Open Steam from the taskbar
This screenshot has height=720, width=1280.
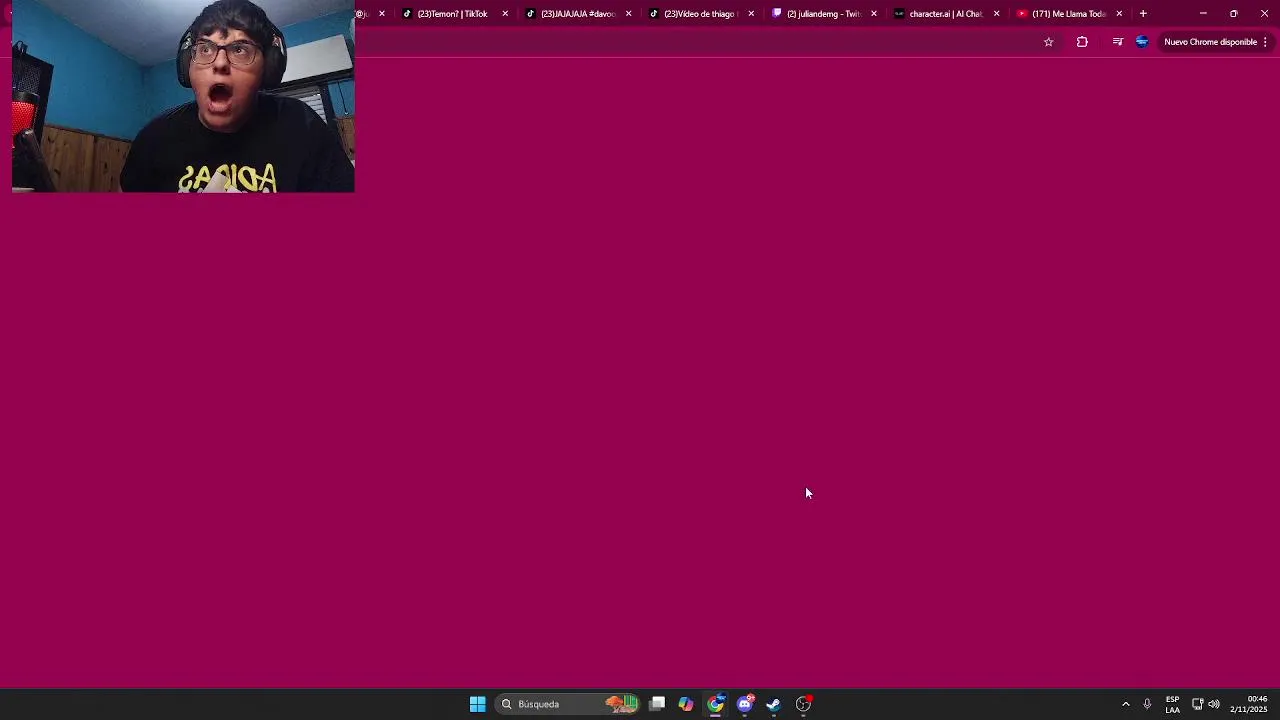click(773, 704)
